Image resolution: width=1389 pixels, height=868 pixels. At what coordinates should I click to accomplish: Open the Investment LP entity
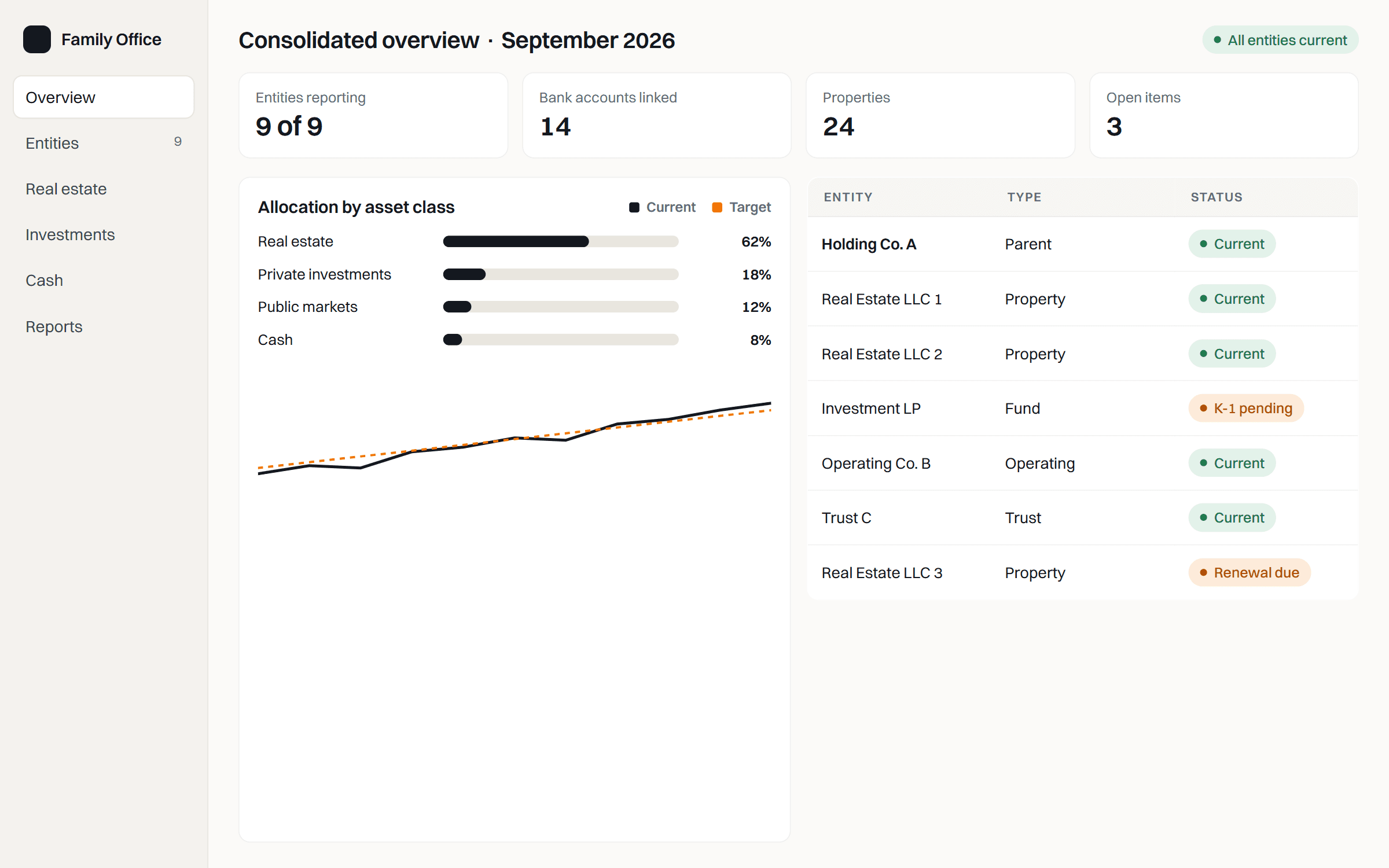[1083, 409]
